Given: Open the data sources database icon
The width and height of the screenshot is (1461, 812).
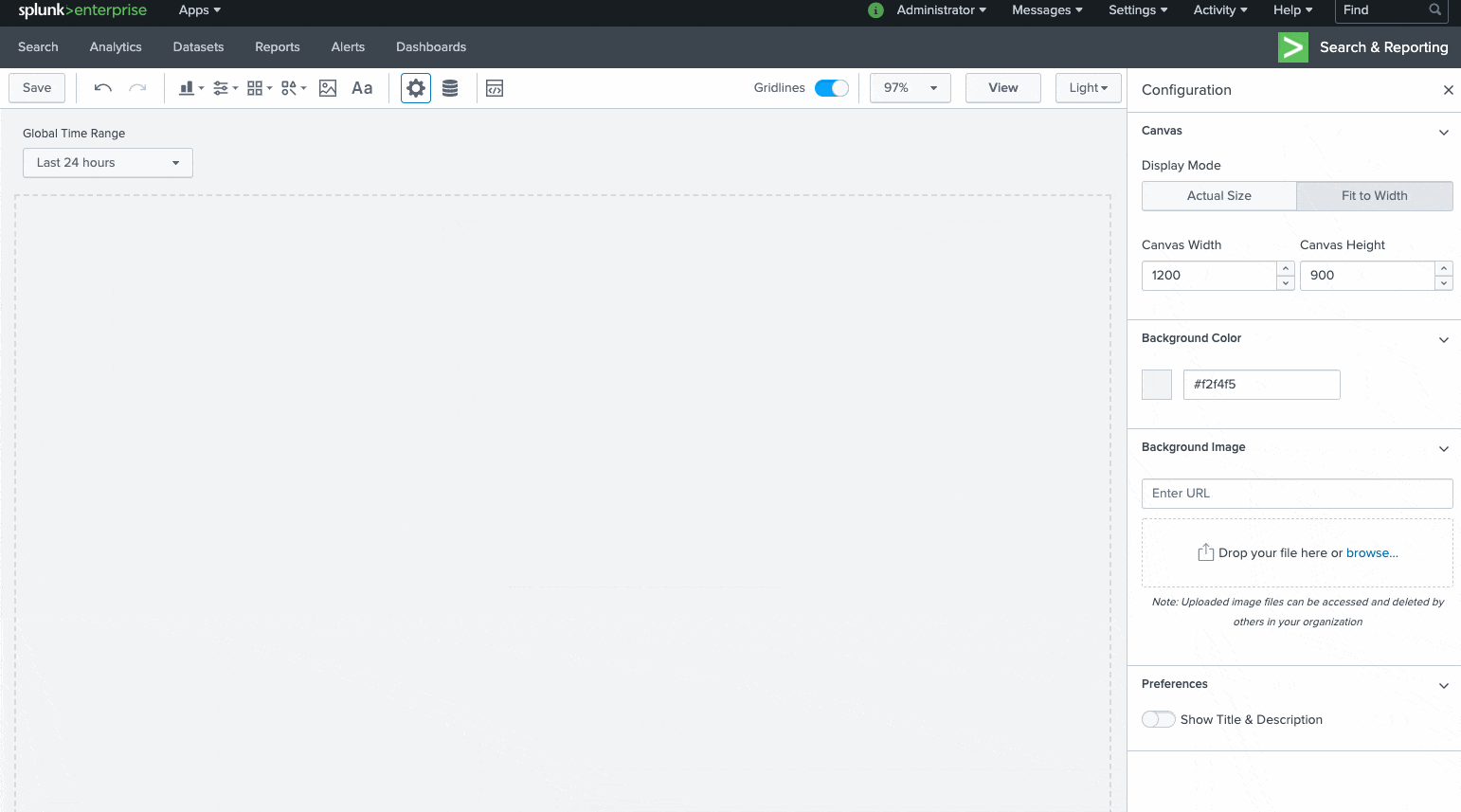Looking at the screenshot, I should coord(450,88).
